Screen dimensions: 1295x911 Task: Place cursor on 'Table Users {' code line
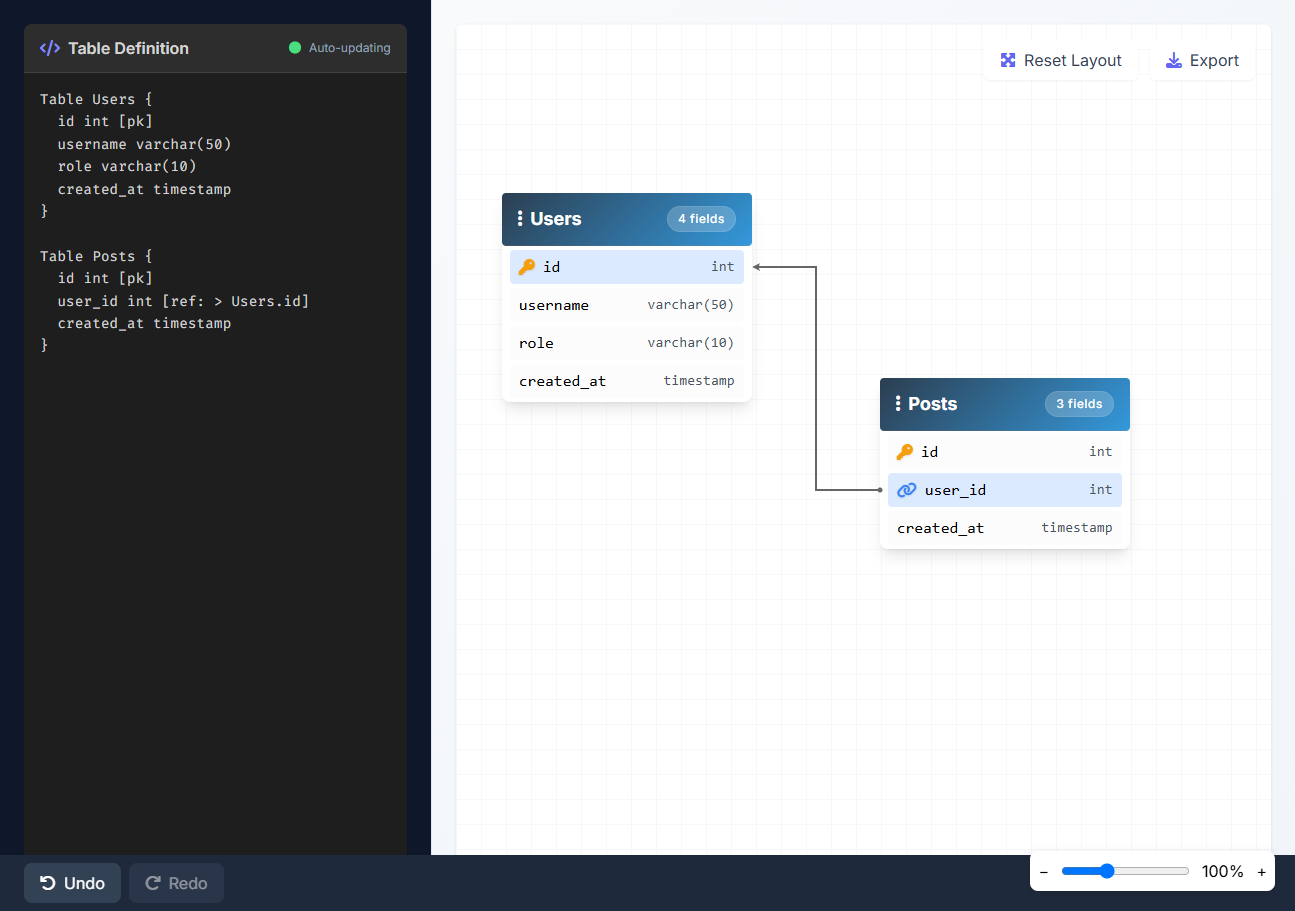pyautogui.click(x=96, y=99)
